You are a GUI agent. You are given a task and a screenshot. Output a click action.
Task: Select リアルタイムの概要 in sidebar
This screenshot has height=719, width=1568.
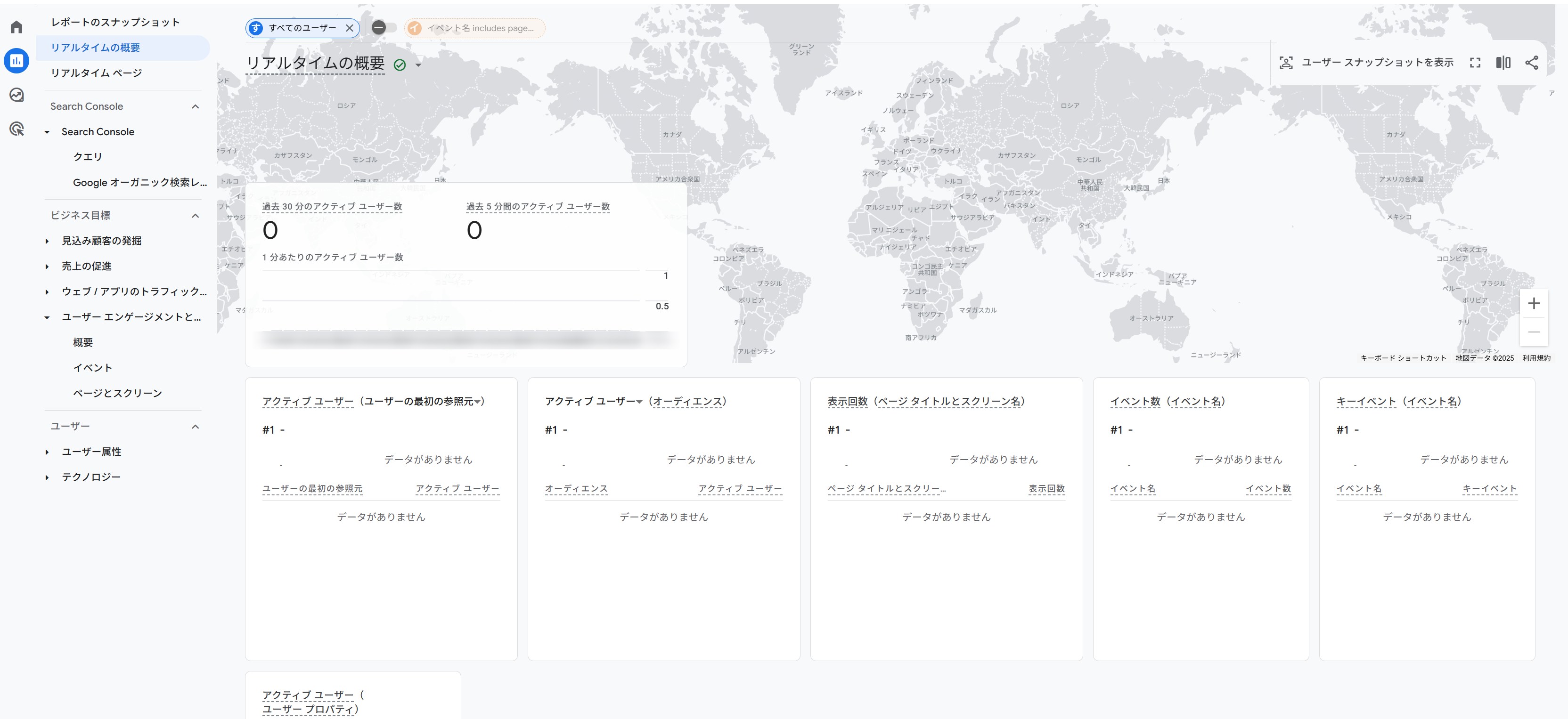tap(123, 48)
